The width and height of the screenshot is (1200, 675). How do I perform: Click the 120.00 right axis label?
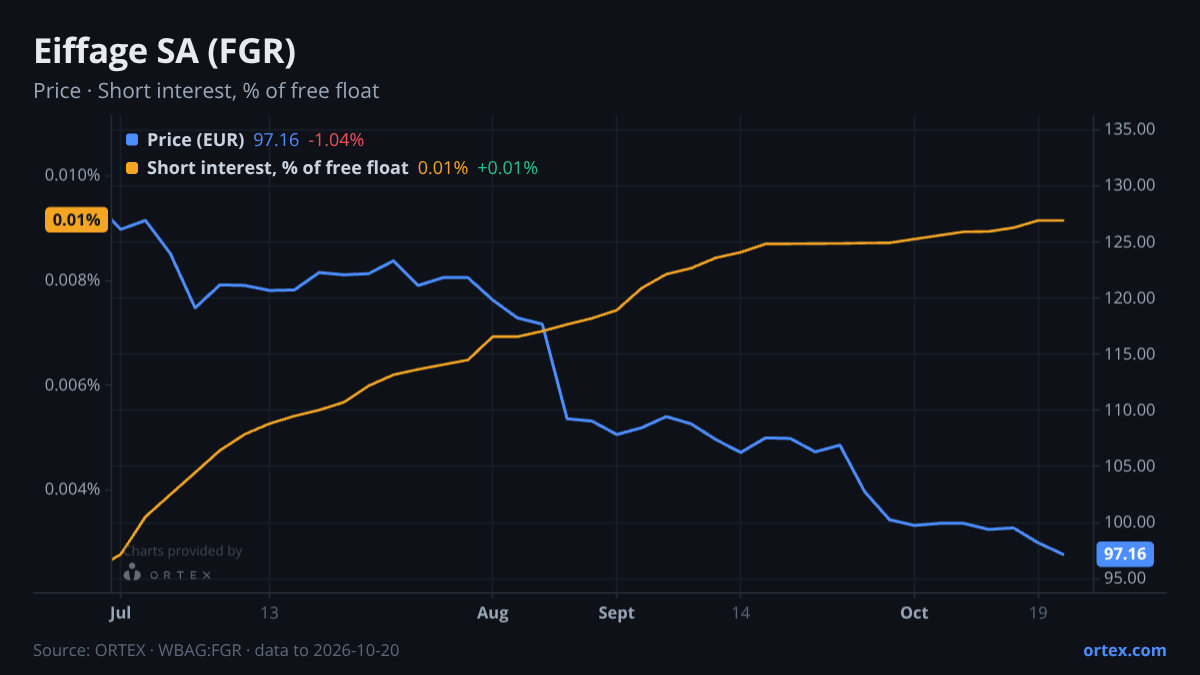(x=1129, y=298)
